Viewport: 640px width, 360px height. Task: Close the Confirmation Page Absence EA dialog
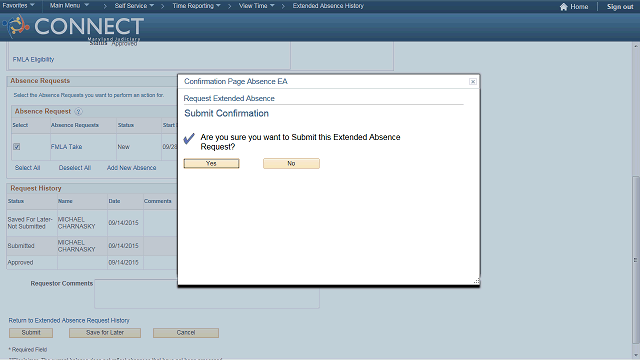pos(473,82)
